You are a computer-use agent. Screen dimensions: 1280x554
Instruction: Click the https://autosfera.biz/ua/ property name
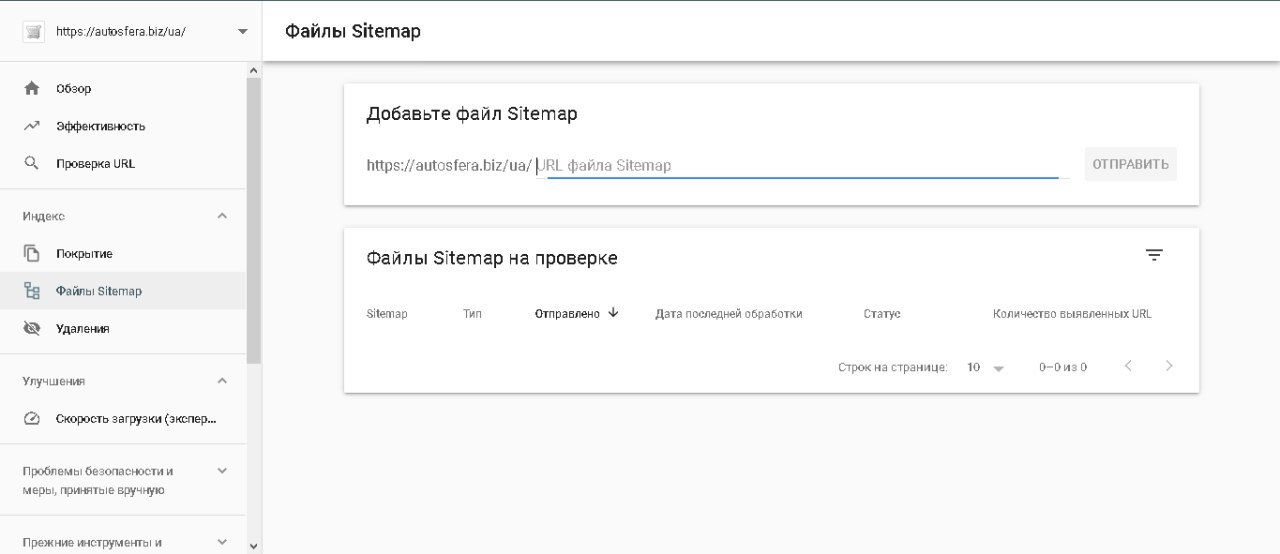pos(121,31)
